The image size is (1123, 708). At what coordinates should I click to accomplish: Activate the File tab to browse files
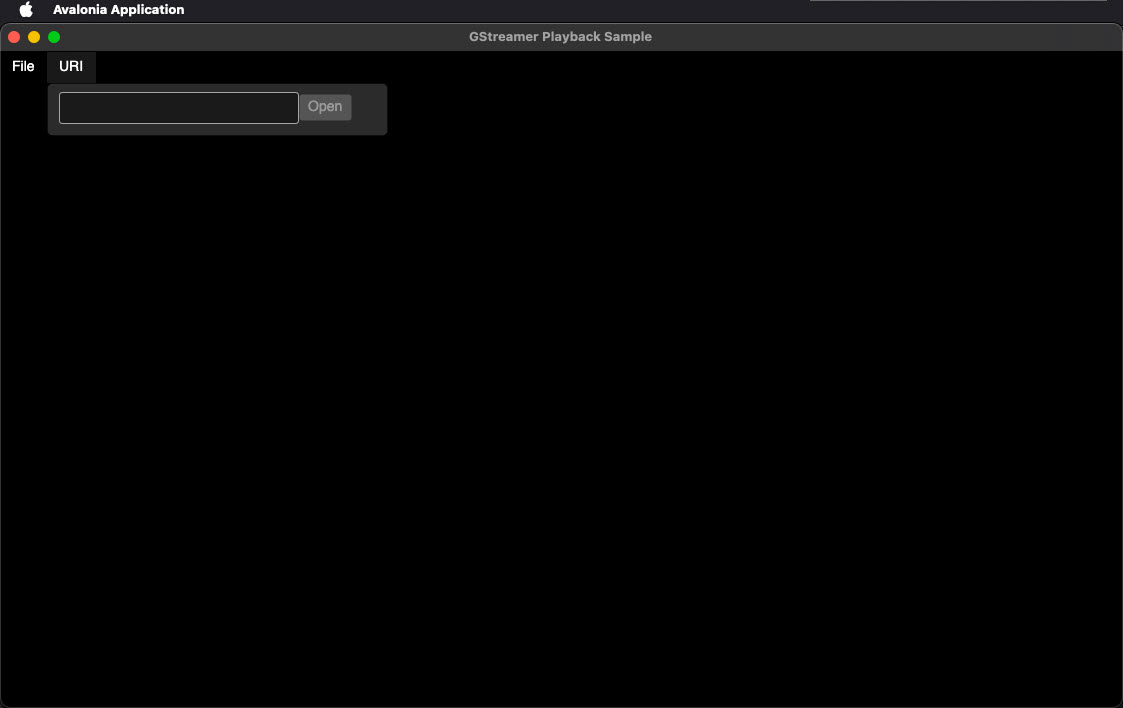coord(23,66)
